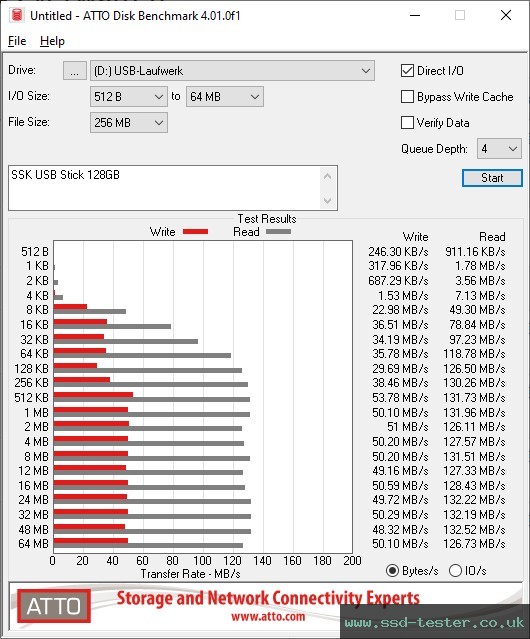530x639 pixels.
Task: Click the read value '49.30 MB/s'
Action: [x=477, y=310]
